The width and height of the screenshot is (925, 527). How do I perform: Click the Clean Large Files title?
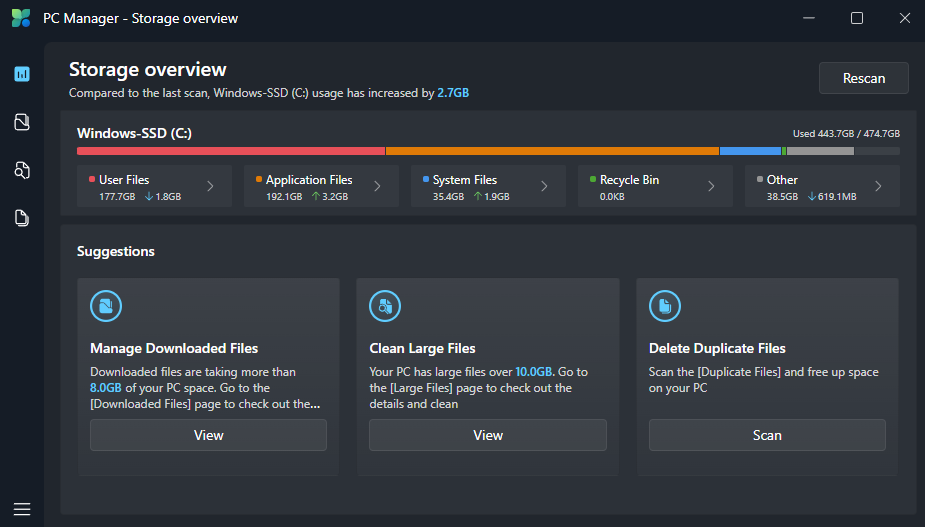422,348
